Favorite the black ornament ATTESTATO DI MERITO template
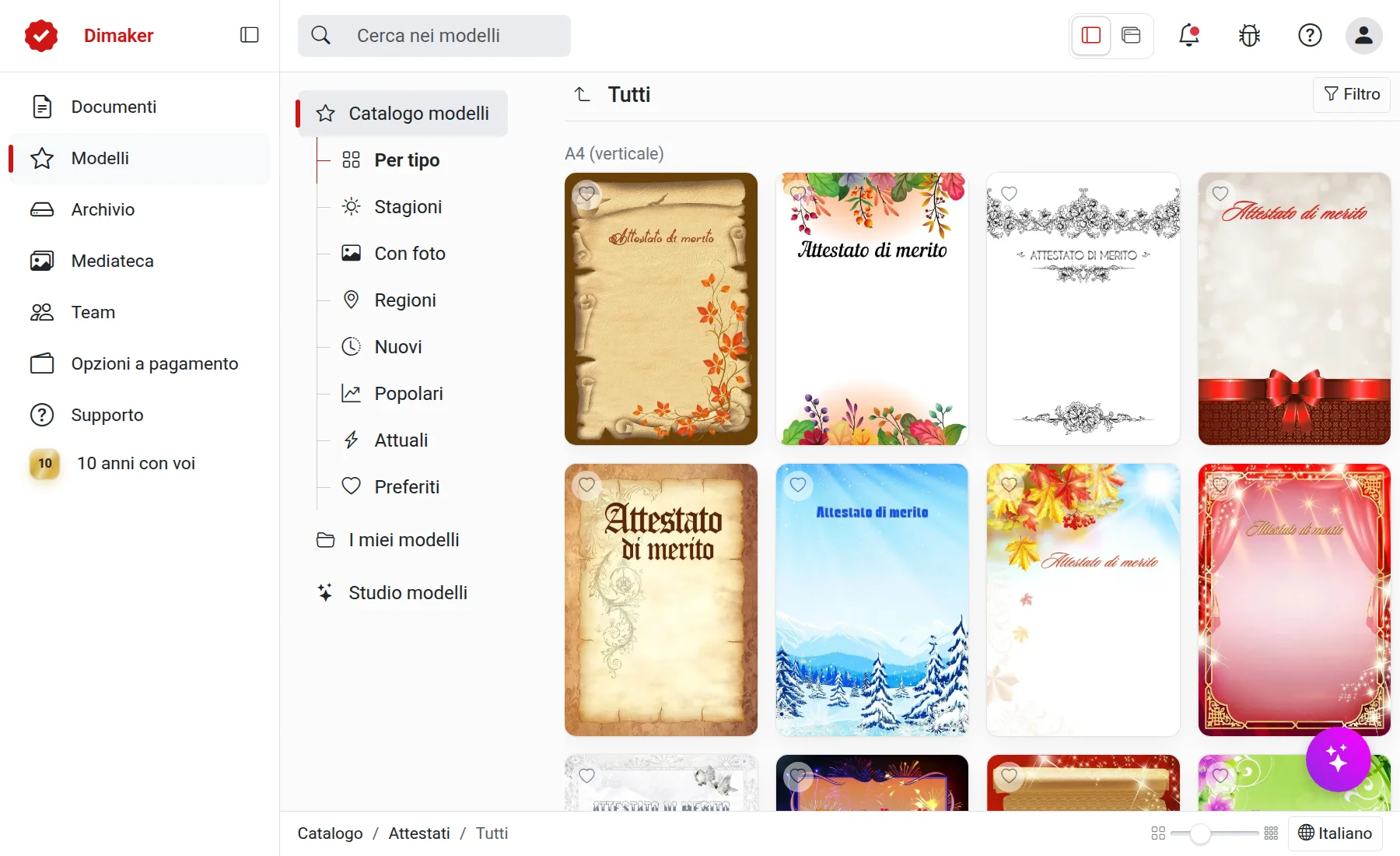The height and width of the screenshot is (856, 1400). pyautogui.click(x=1009, y=194)
